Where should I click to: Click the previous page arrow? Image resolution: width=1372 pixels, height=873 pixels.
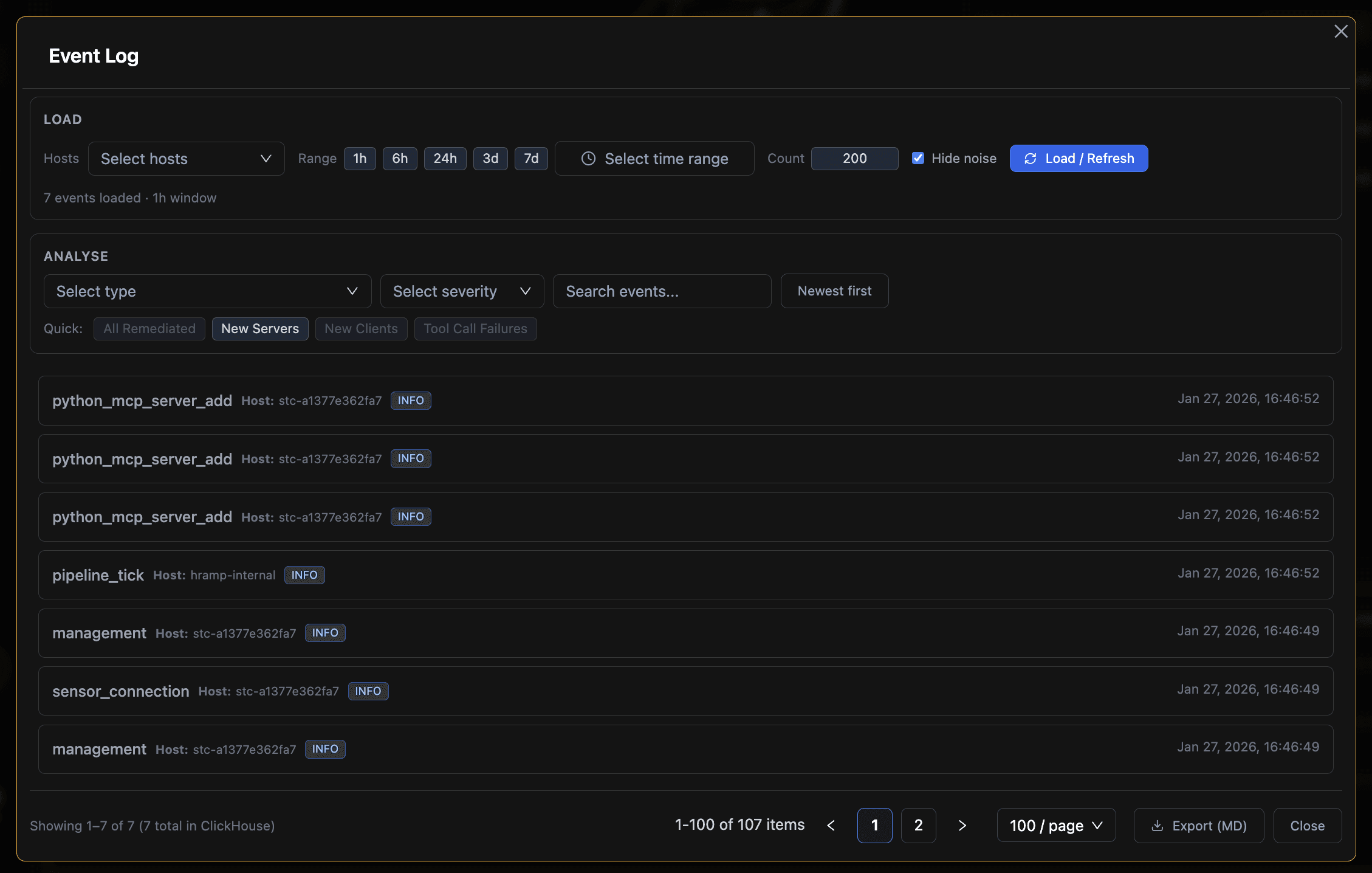[831, 826]
